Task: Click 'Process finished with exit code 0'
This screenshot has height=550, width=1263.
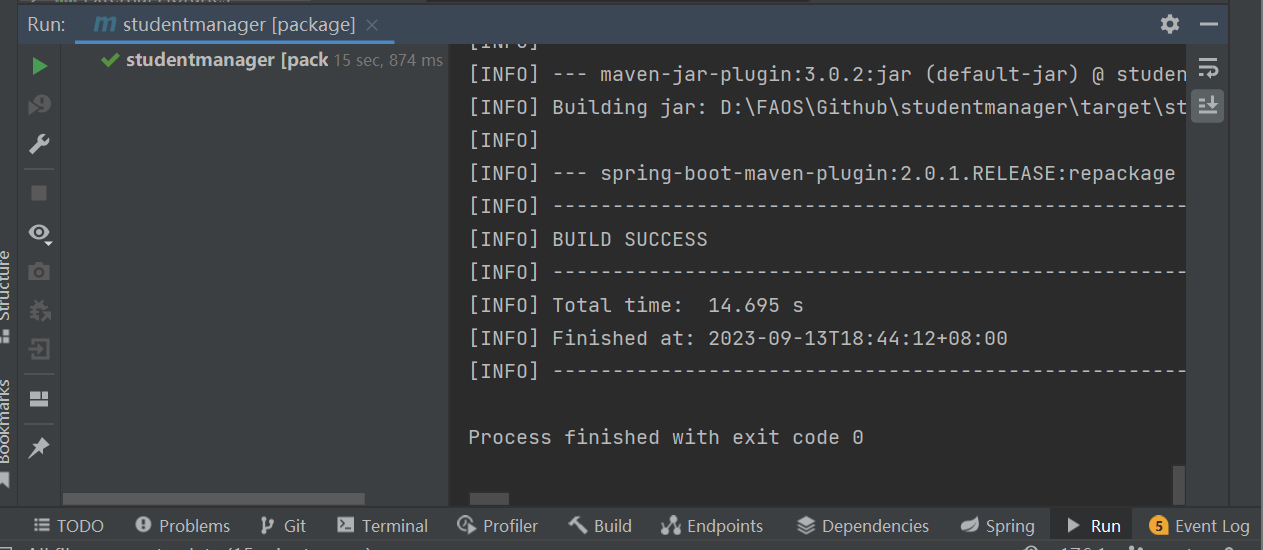Action: point(666,437)
